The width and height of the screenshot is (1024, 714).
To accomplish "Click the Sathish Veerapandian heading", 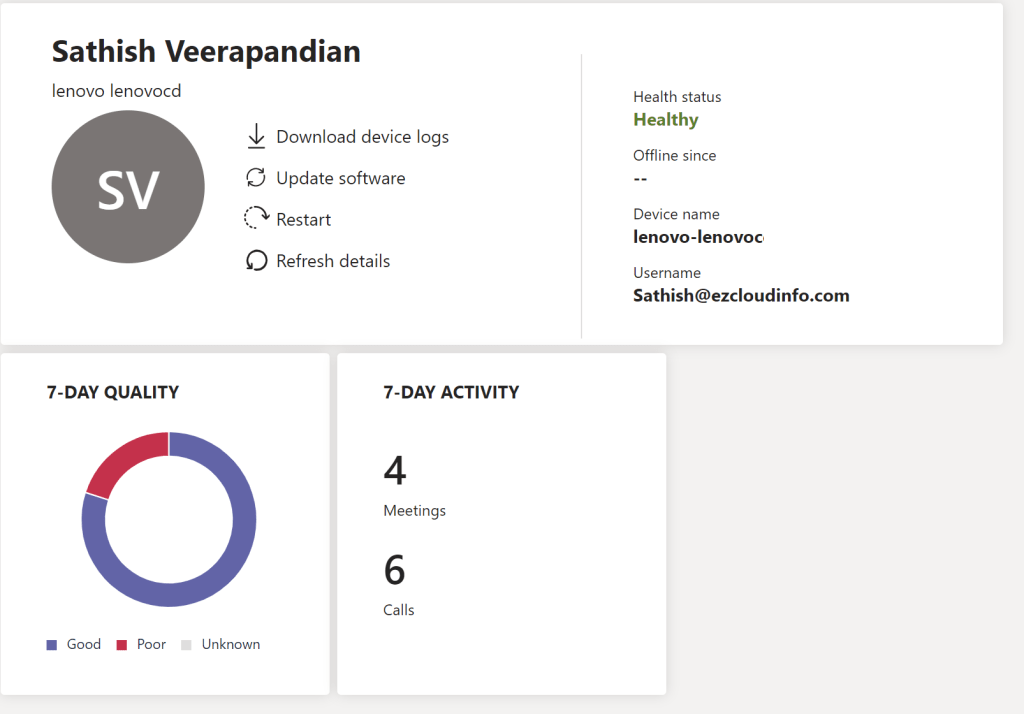I will [x=206, y=52].
